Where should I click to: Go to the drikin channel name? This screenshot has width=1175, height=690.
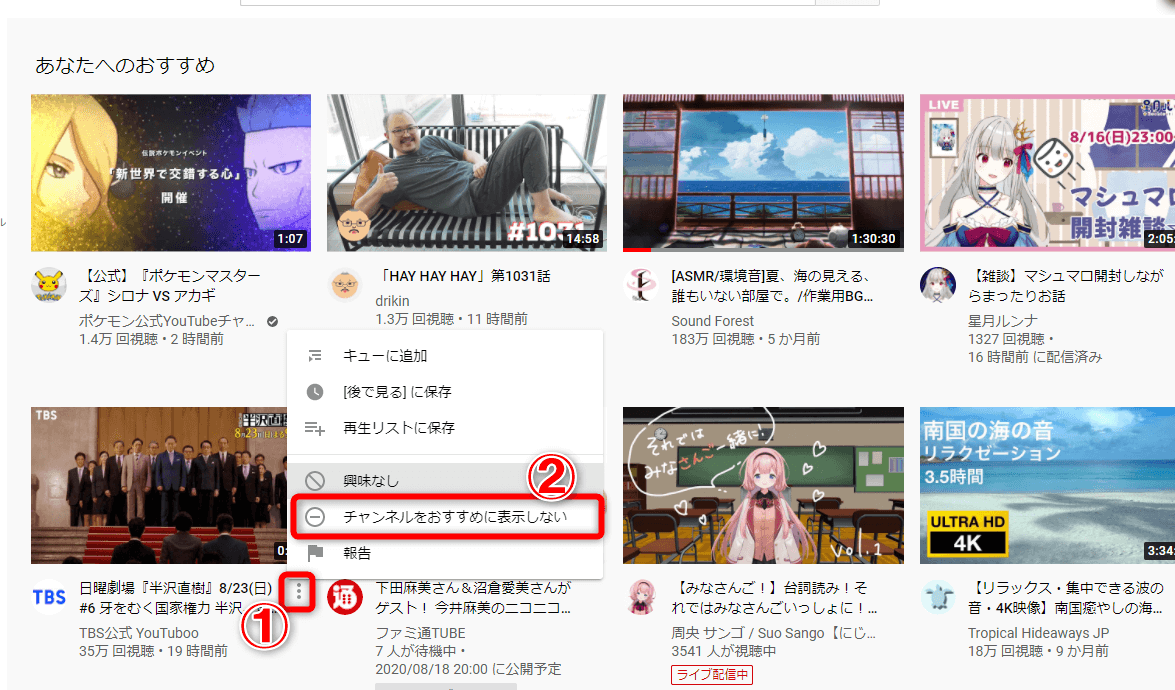392,301
